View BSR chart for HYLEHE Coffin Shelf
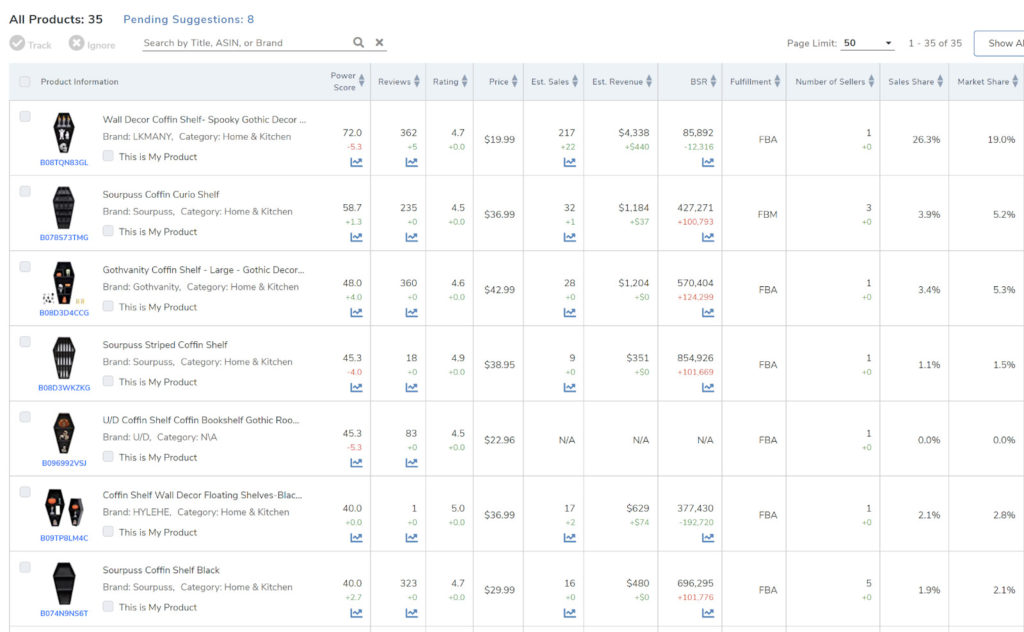Screen dimensions: 1024x632 (708, 538)
